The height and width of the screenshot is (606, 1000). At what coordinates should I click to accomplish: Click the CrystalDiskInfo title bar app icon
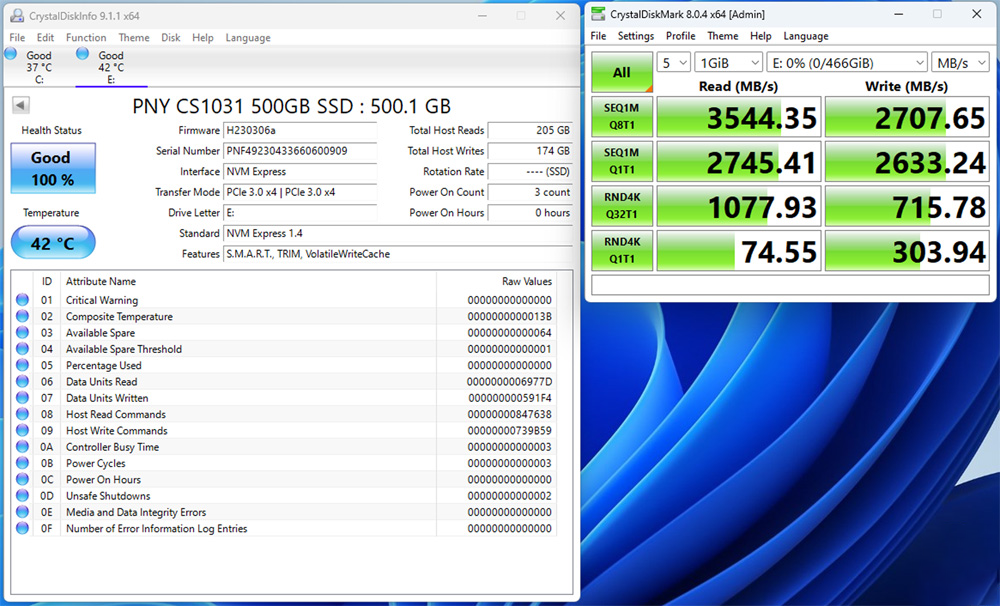click(17, 16)
